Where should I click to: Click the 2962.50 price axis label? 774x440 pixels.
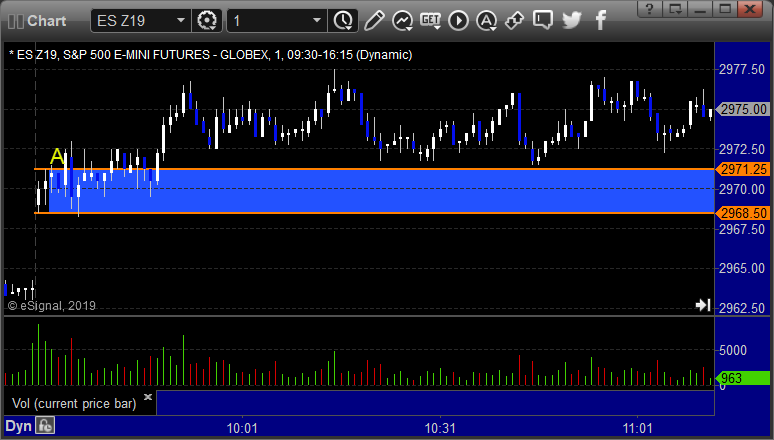742,308
